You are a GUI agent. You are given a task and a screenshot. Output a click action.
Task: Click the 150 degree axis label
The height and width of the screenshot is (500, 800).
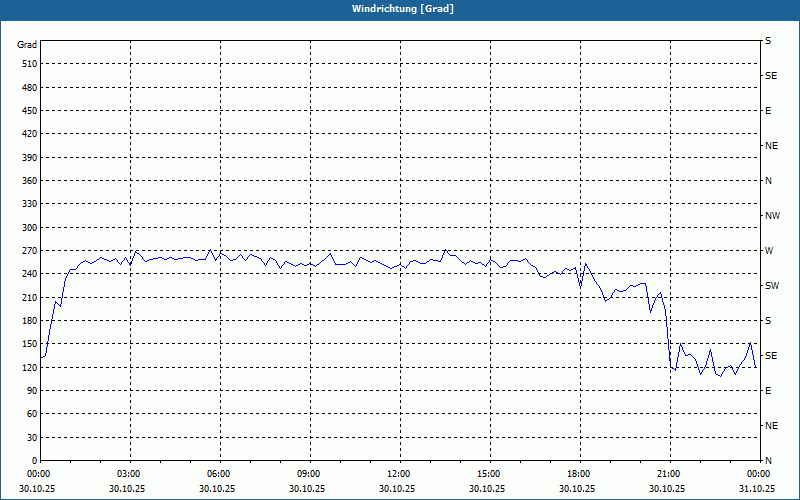[x=30, y=343]
